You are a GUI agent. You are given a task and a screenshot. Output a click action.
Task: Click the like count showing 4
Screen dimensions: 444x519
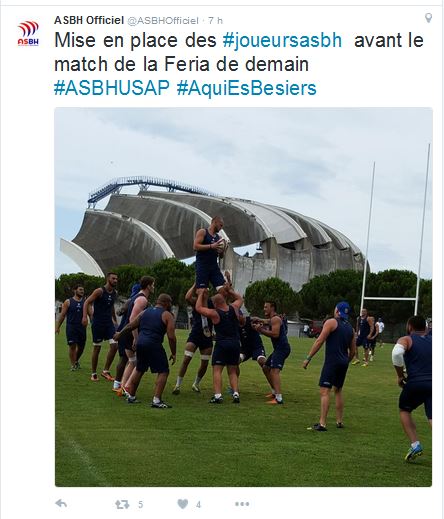click(x=198, y=505)
